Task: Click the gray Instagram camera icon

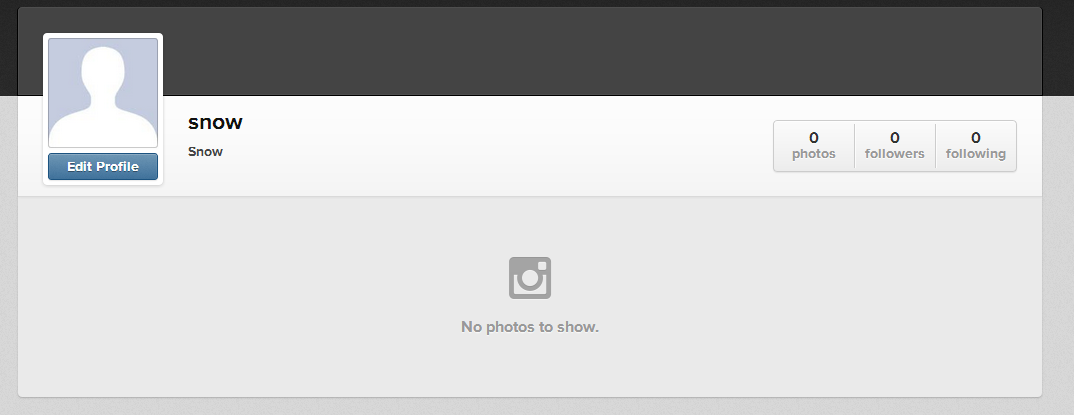Action: tap(529, 277)
